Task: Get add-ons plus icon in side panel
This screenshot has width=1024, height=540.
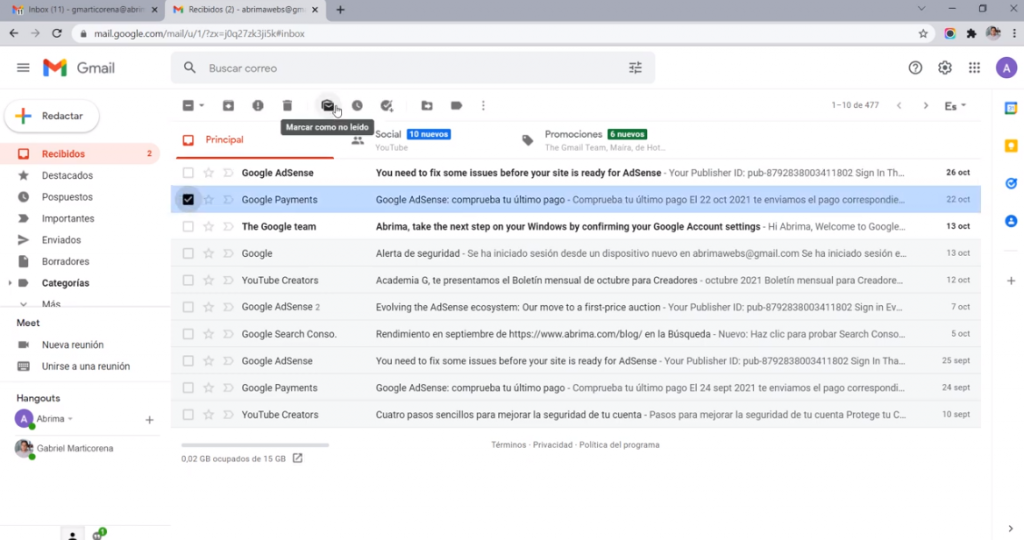Action: (x=1011, y=281)
